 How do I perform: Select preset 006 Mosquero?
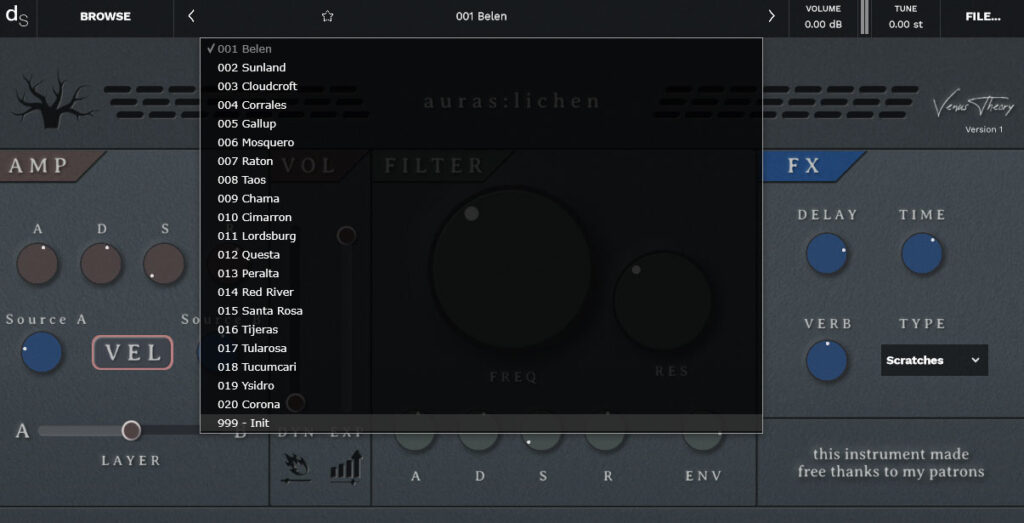click(481, 142)
